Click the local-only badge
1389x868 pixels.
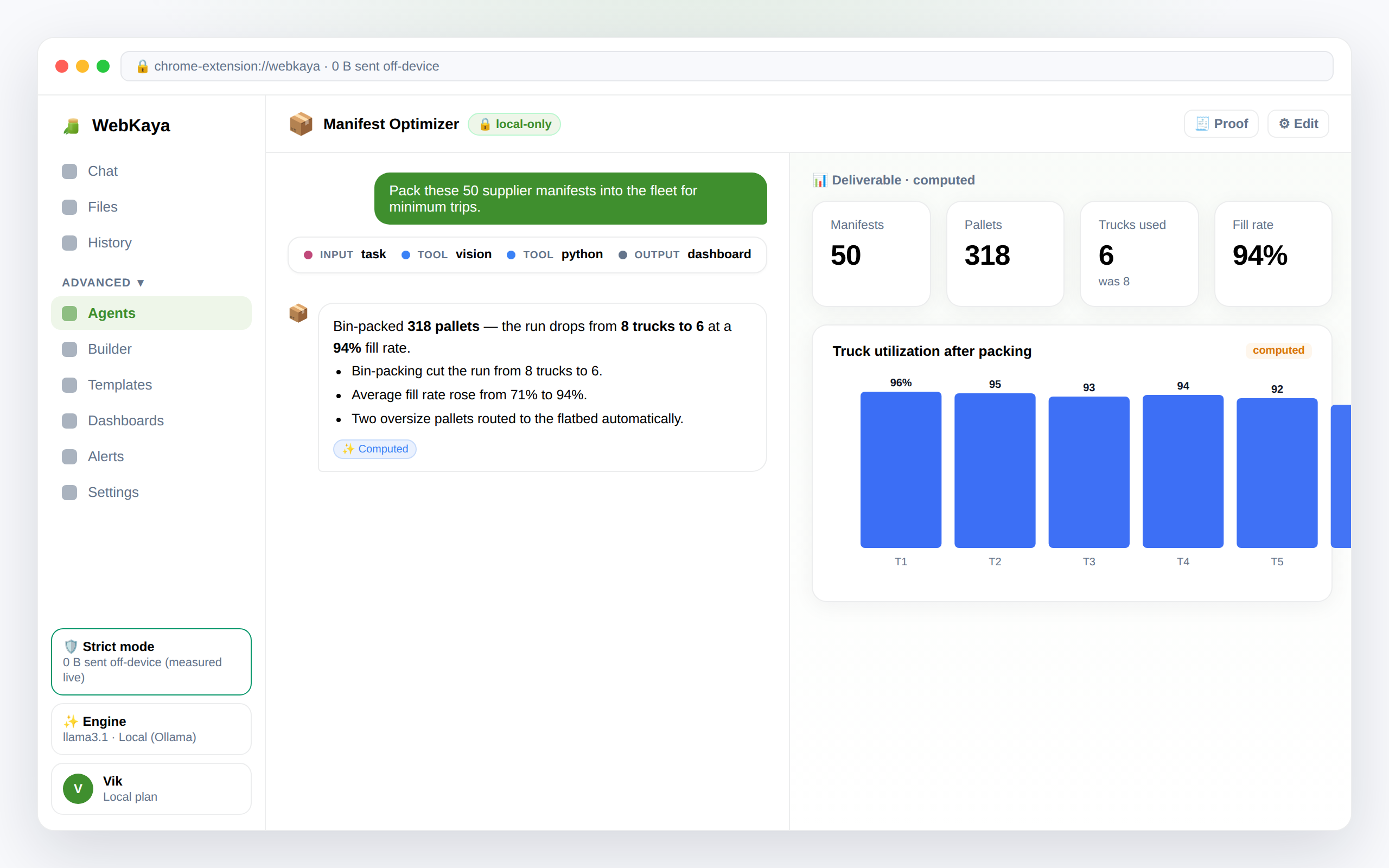[514, 125]
